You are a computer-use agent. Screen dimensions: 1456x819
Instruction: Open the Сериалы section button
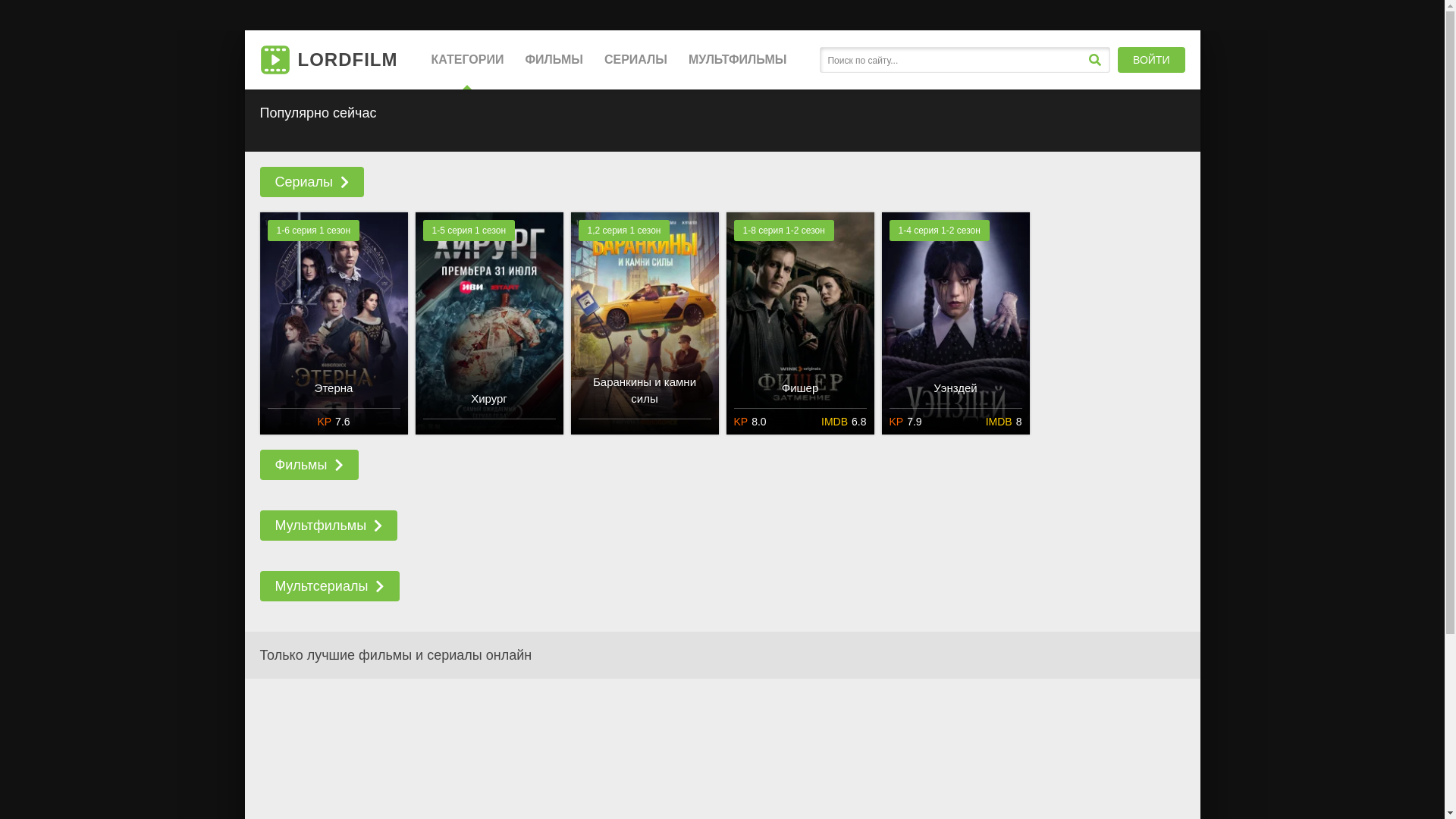tap(312, 182)
